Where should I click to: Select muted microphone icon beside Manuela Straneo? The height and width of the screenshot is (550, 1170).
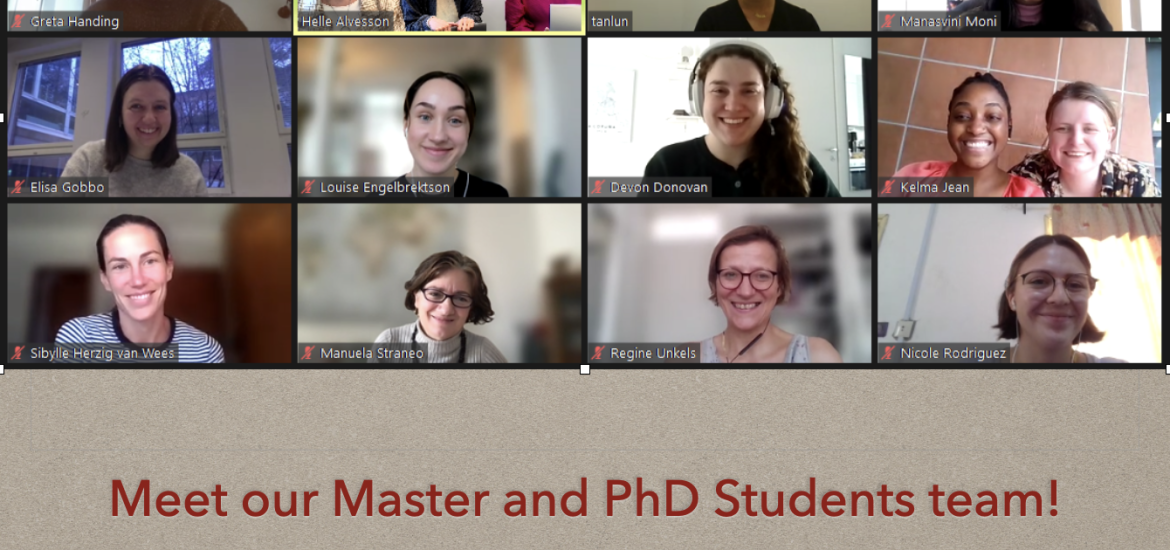click(308, 353)
